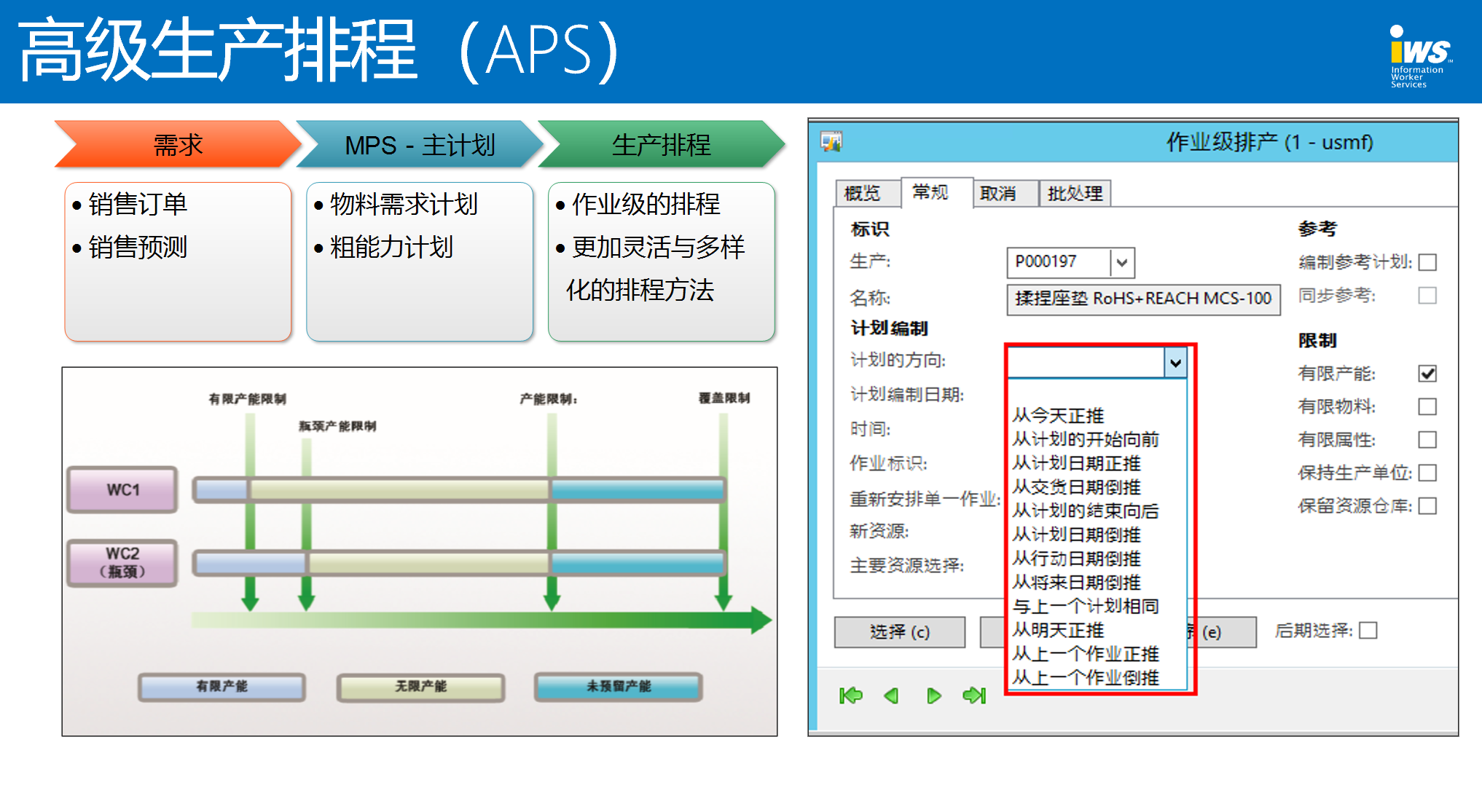The image size is (1482, 812).
Task: Go to last record navigation arrow
Action: click(974, 695)
